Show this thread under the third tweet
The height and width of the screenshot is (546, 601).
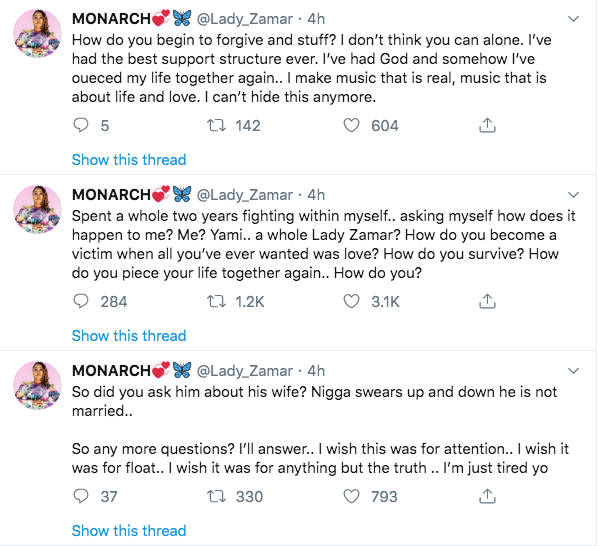pyautogui.click(x=129, y=530)
